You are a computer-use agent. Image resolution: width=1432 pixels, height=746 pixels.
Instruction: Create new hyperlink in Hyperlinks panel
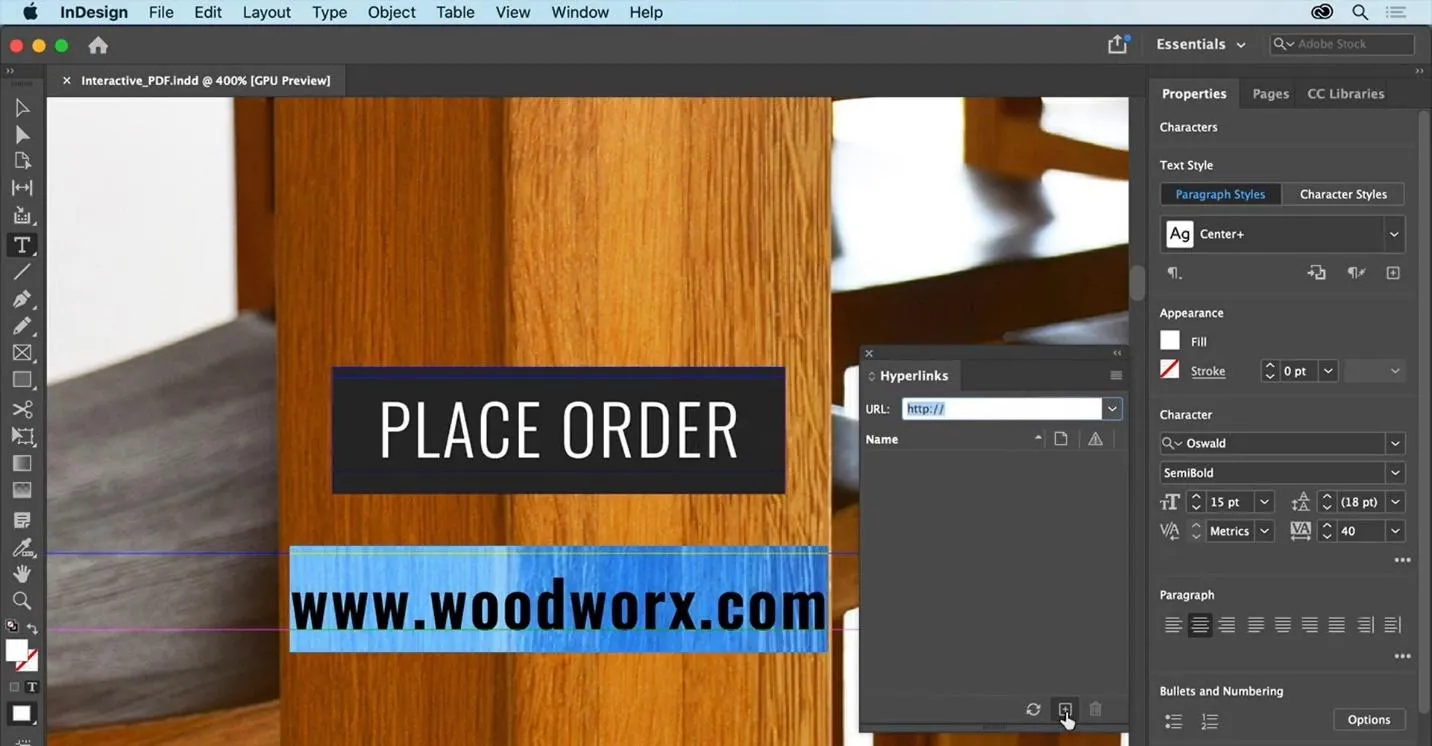[1065, 709]
